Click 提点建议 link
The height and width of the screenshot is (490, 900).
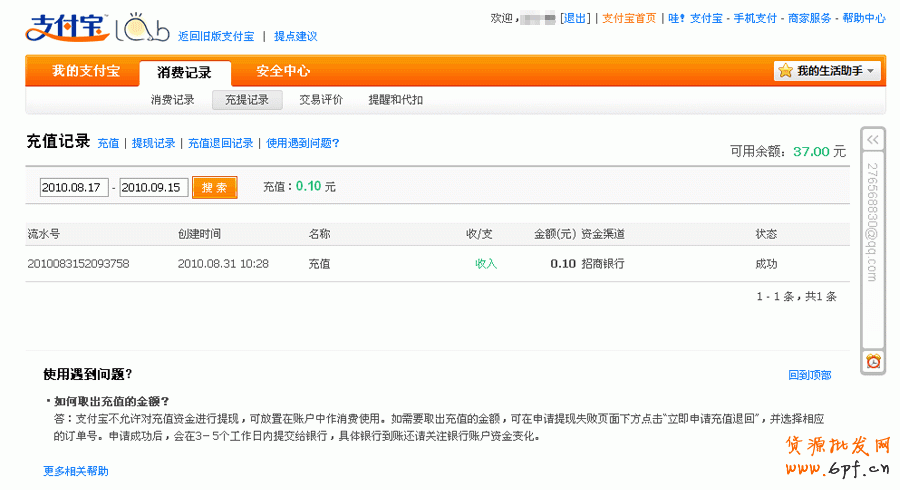[x=296, y=36]
